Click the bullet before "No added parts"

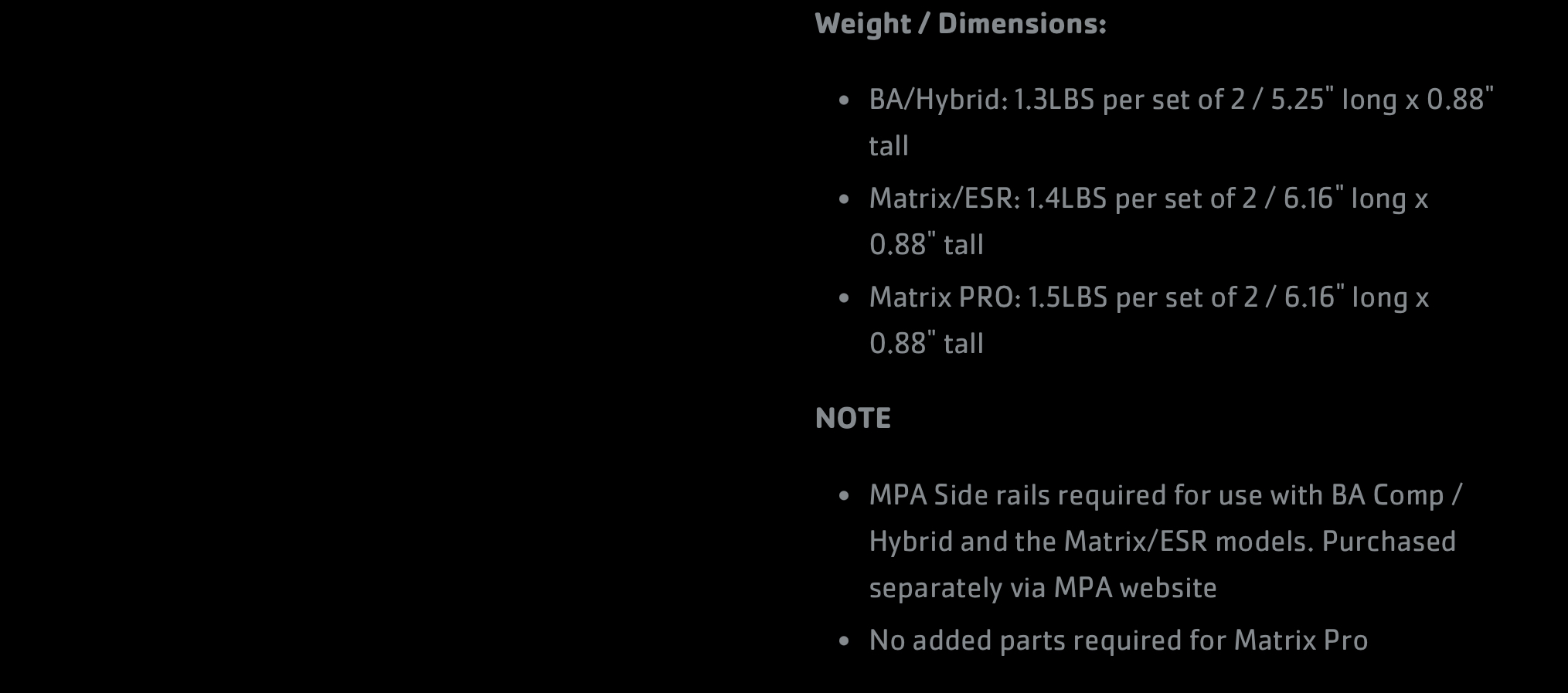click(844, 641)
